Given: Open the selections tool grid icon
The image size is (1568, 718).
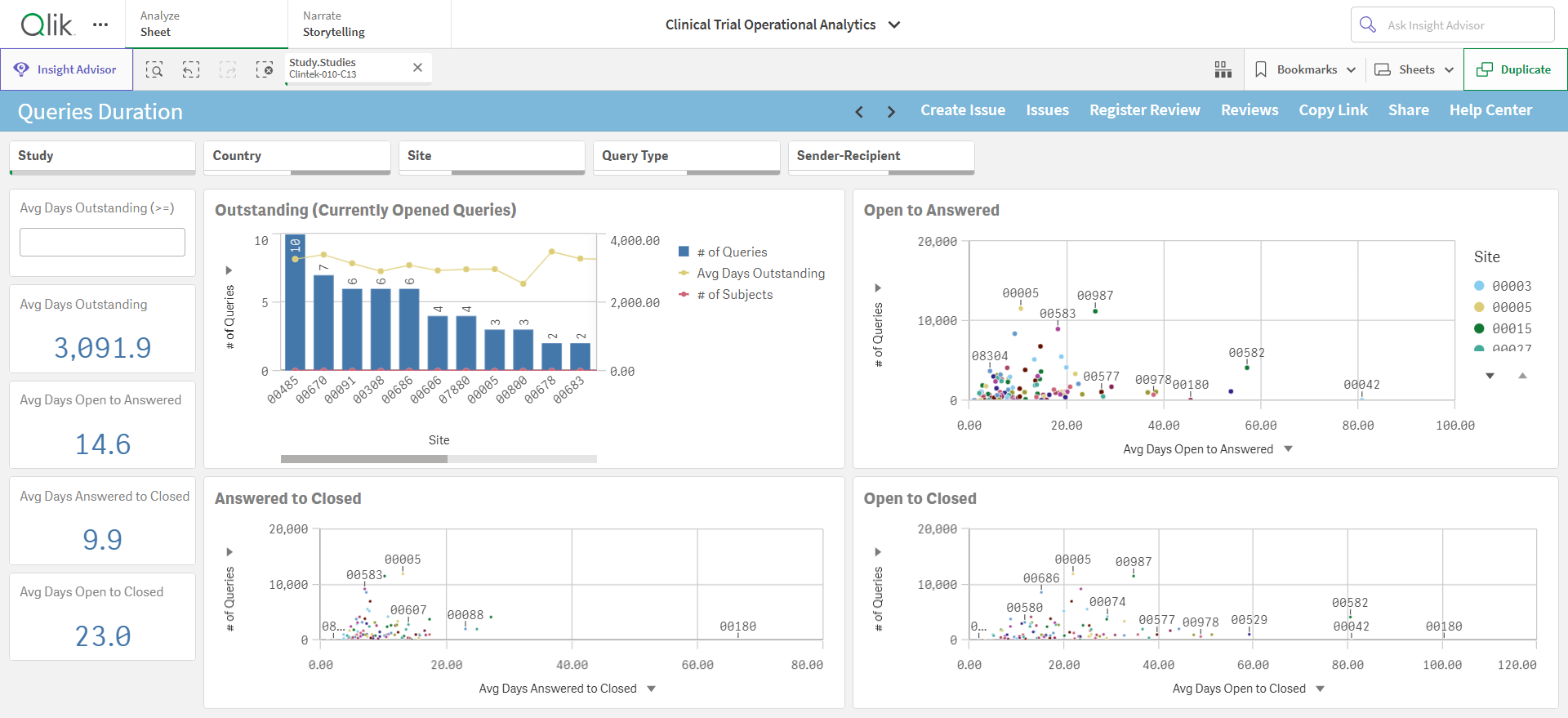Looking at the screenshot, I should point(1223,69).
